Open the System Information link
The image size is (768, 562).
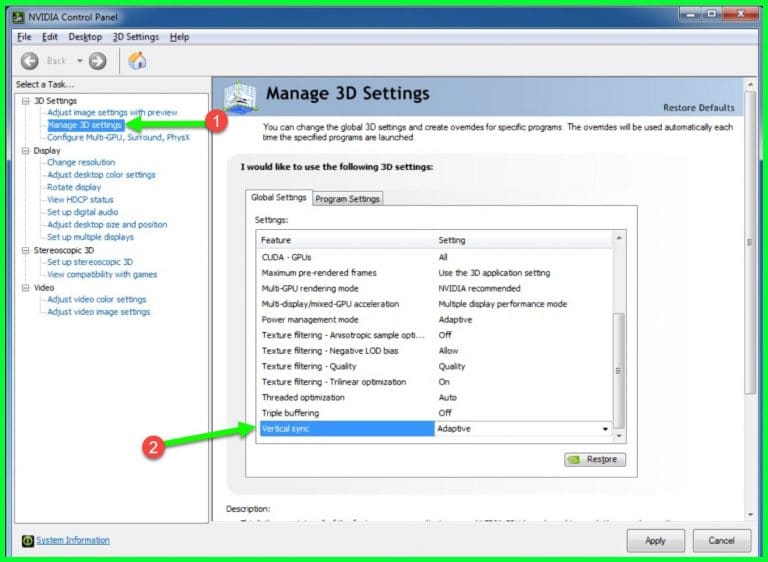73,541
